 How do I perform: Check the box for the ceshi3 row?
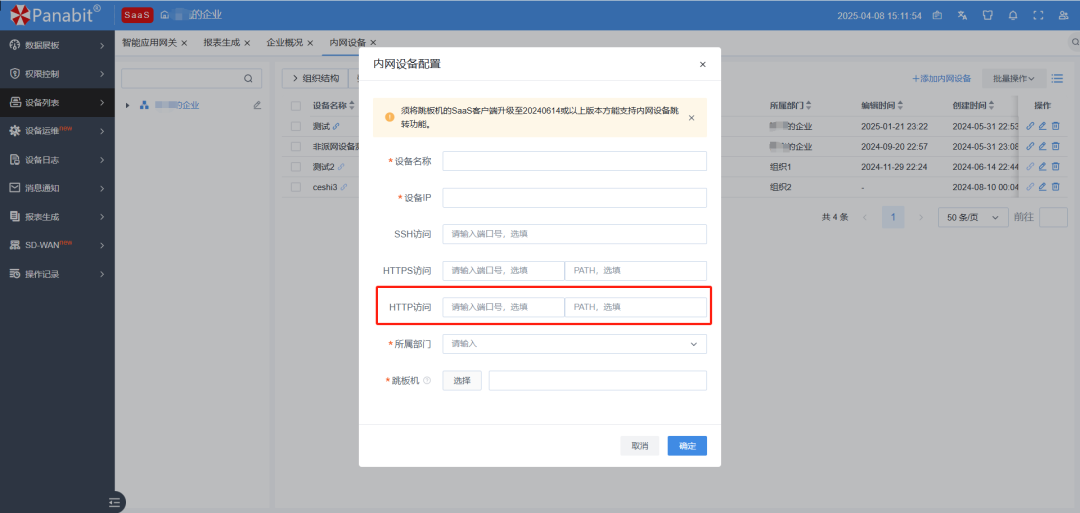click(x=295, y=187)
